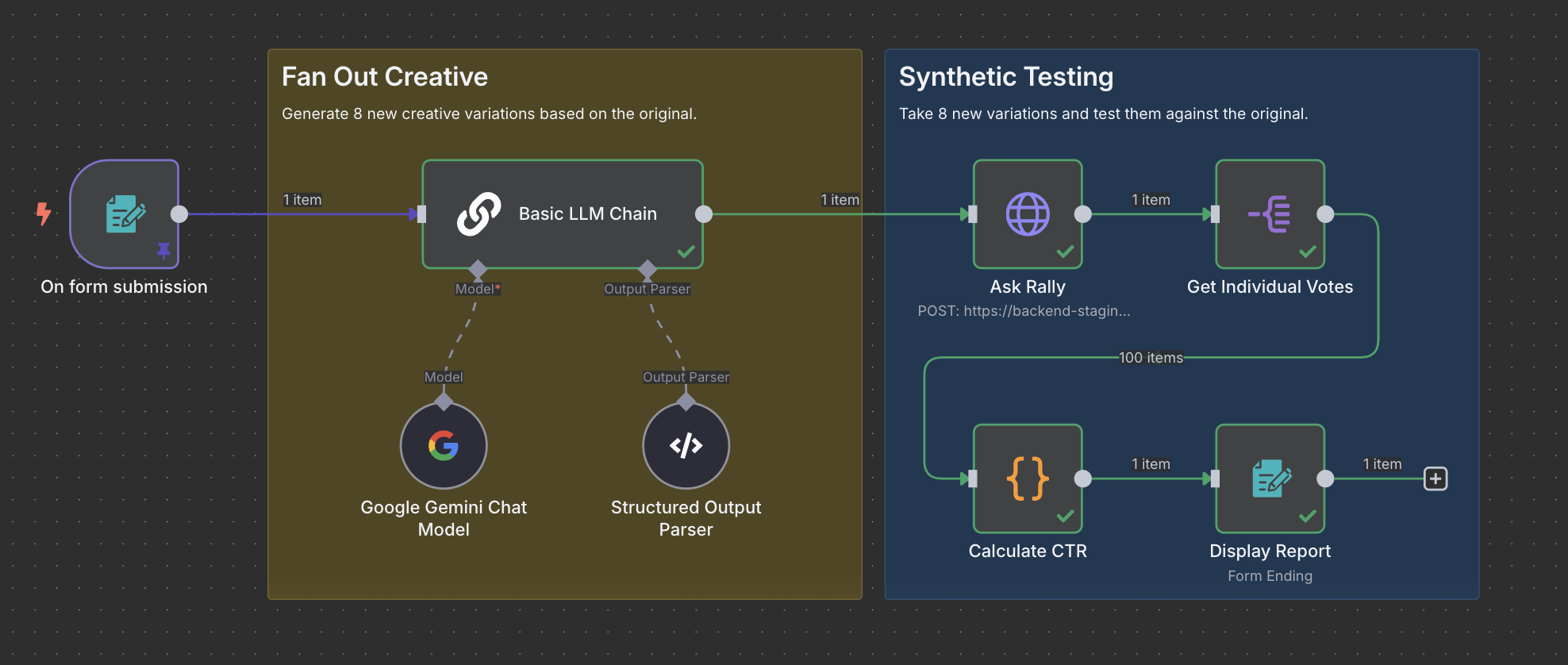Click the 'Take 8 new variations' description text
Screen dimensions: 1568x665
pyautogui.click(x=1104, y=113)
